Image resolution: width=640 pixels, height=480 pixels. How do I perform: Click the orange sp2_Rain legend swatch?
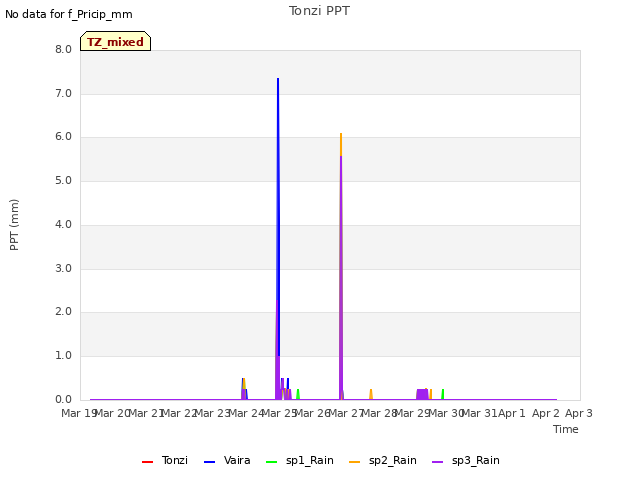[x=355, y=462]
